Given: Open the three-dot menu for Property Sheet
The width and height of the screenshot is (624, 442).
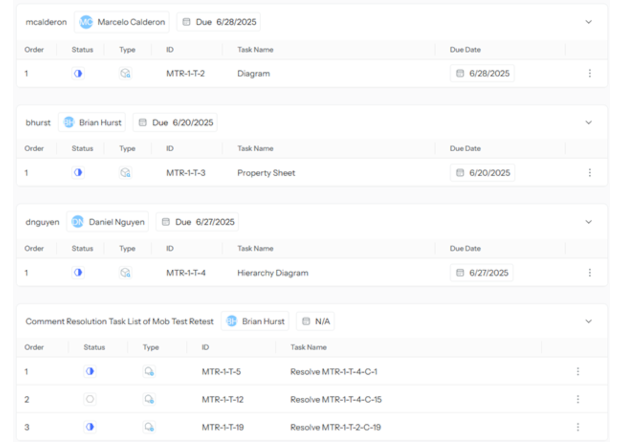Looking at the screenshot, I should point(589,173).
